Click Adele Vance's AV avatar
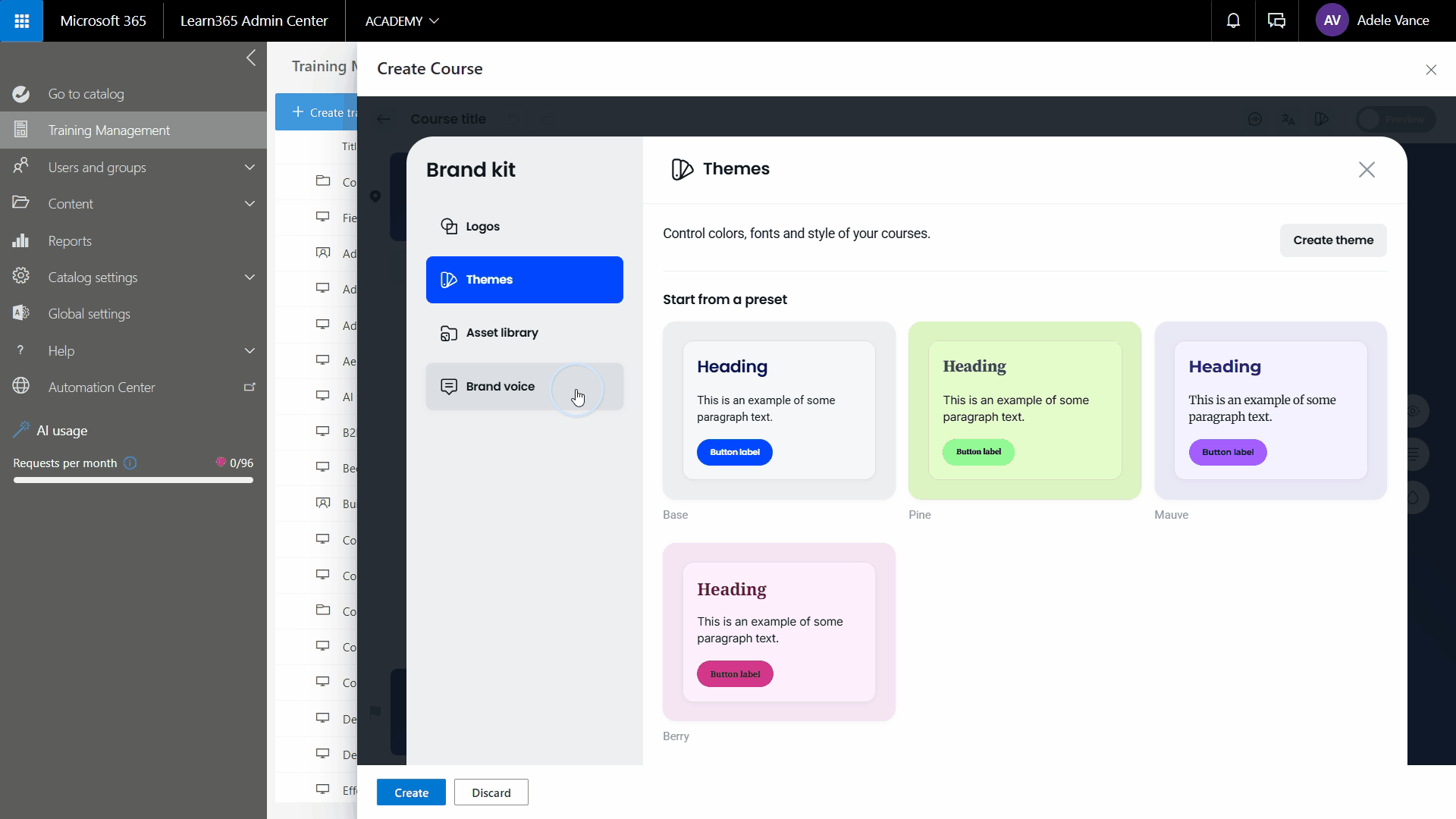Viewport: 1456px width, 819px height. tap(1332, 20)
